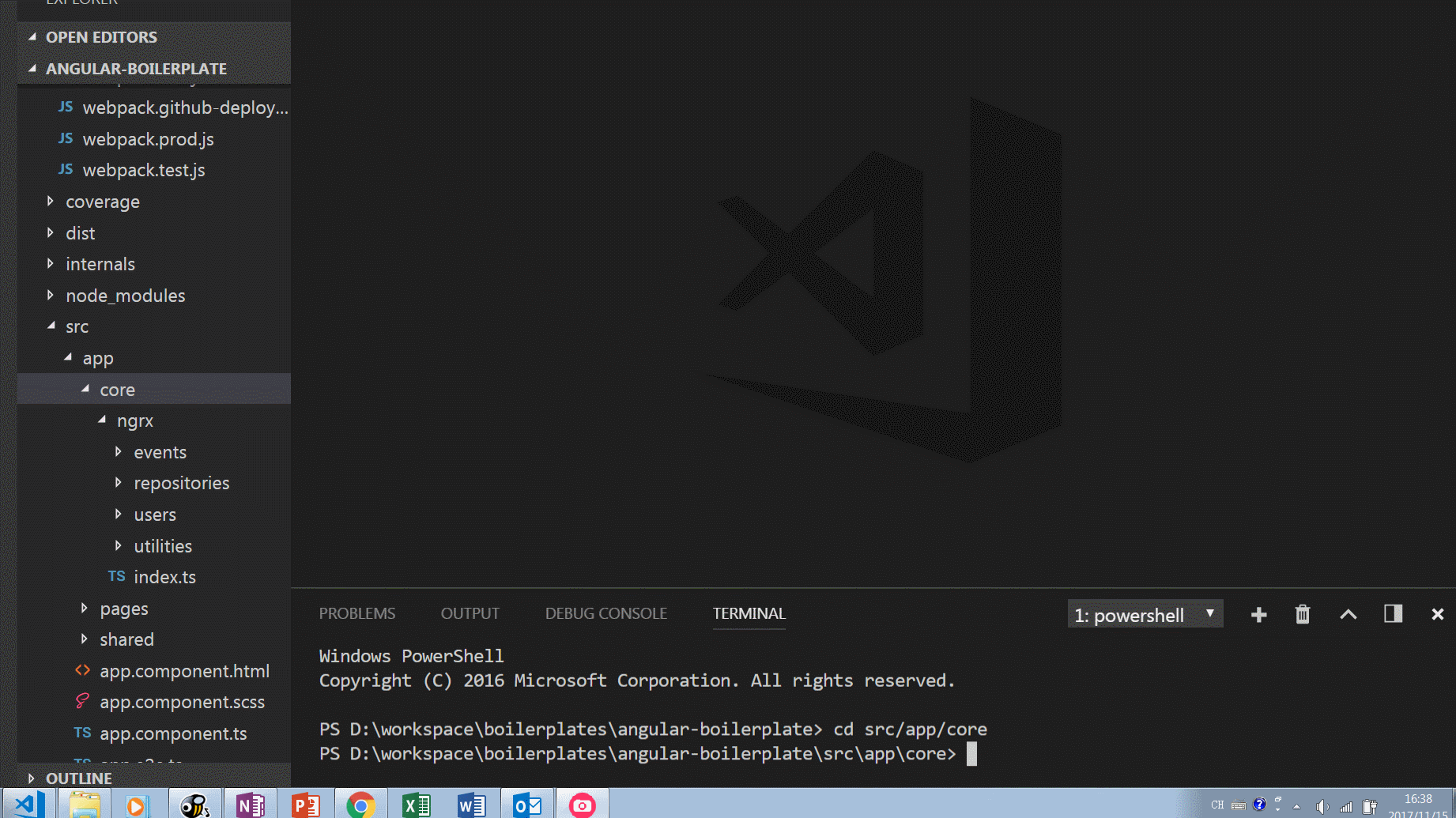Image resolution: width=1456 pixels, height=818 pixels.
Task: Open index.ts in core folder
Action: [154, 577]
